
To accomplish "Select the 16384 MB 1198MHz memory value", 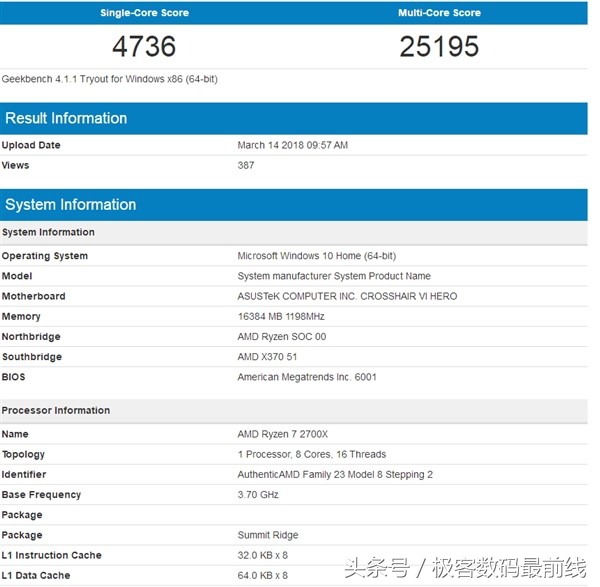I will coord(281,316).
